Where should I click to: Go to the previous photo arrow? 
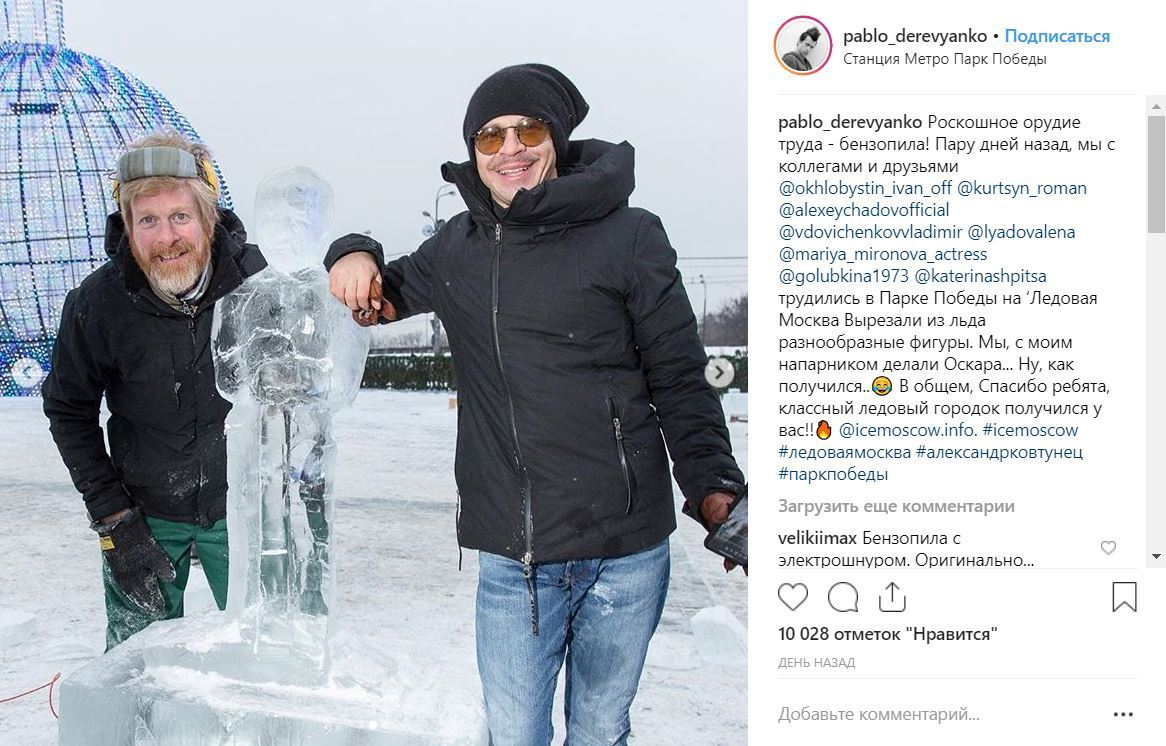pyautogui.click(x=28, y=372)
